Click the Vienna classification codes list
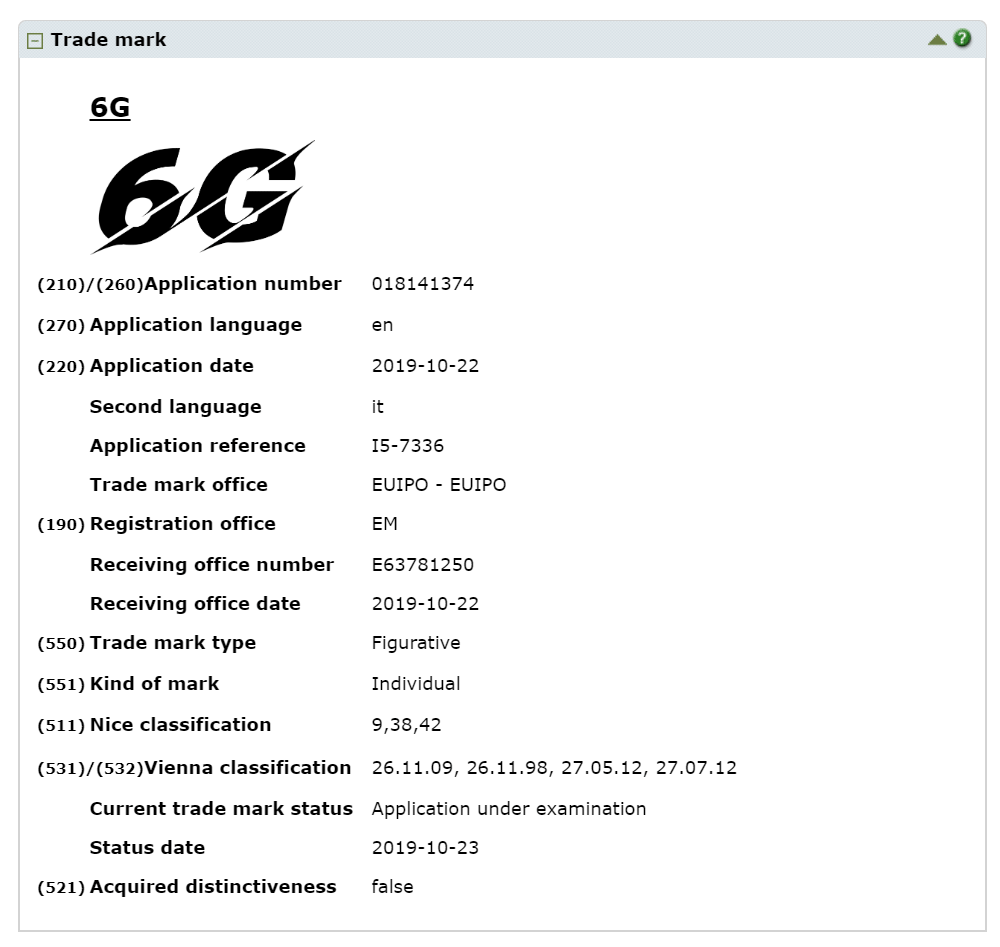Screen dimensions: 1000x947 point(554,768)
